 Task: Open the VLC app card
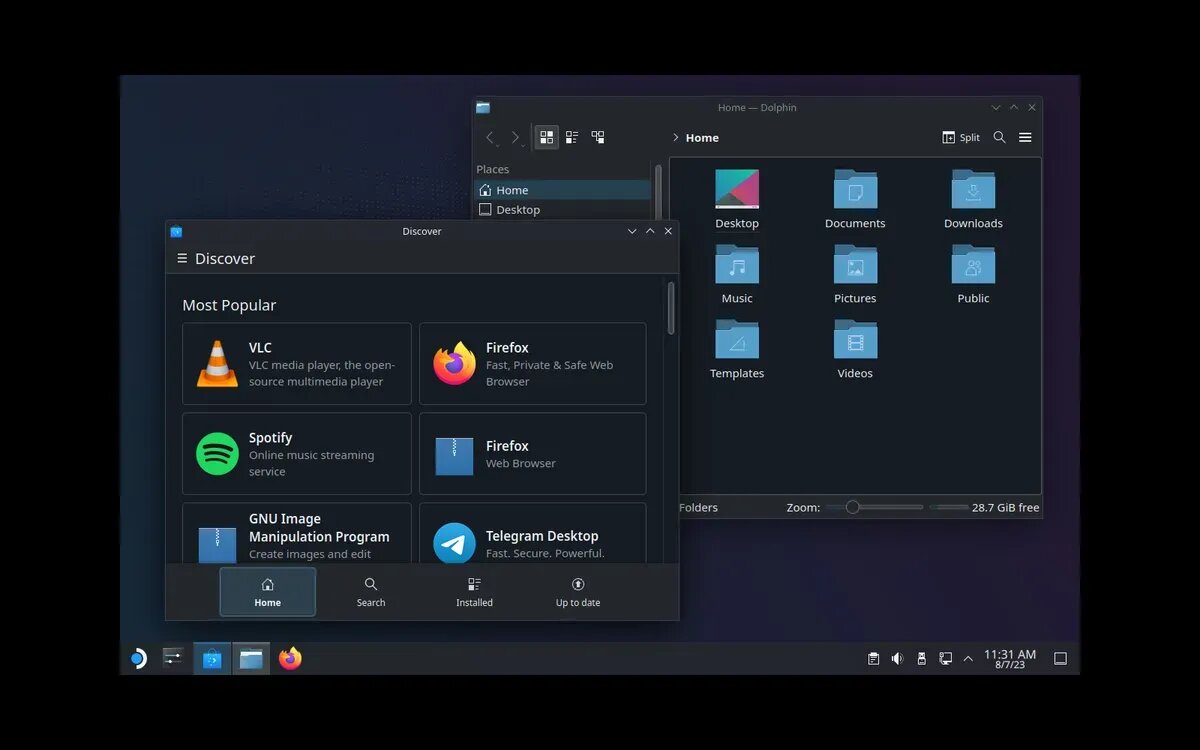click(297, 363)
